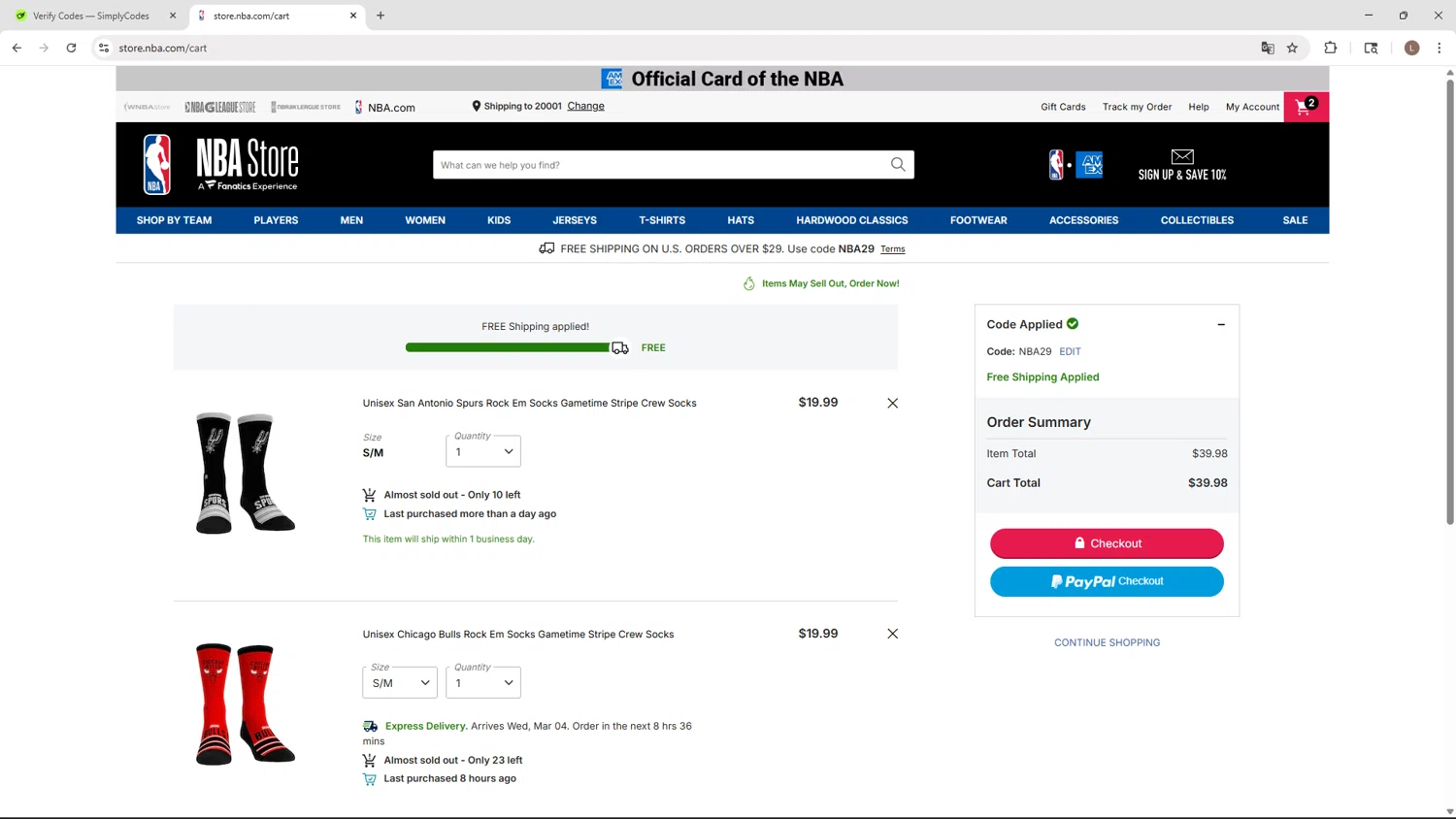This screenshot has width=1456, height=819.
Task: Open the MEN menu
Action: (x=351, y=220)
